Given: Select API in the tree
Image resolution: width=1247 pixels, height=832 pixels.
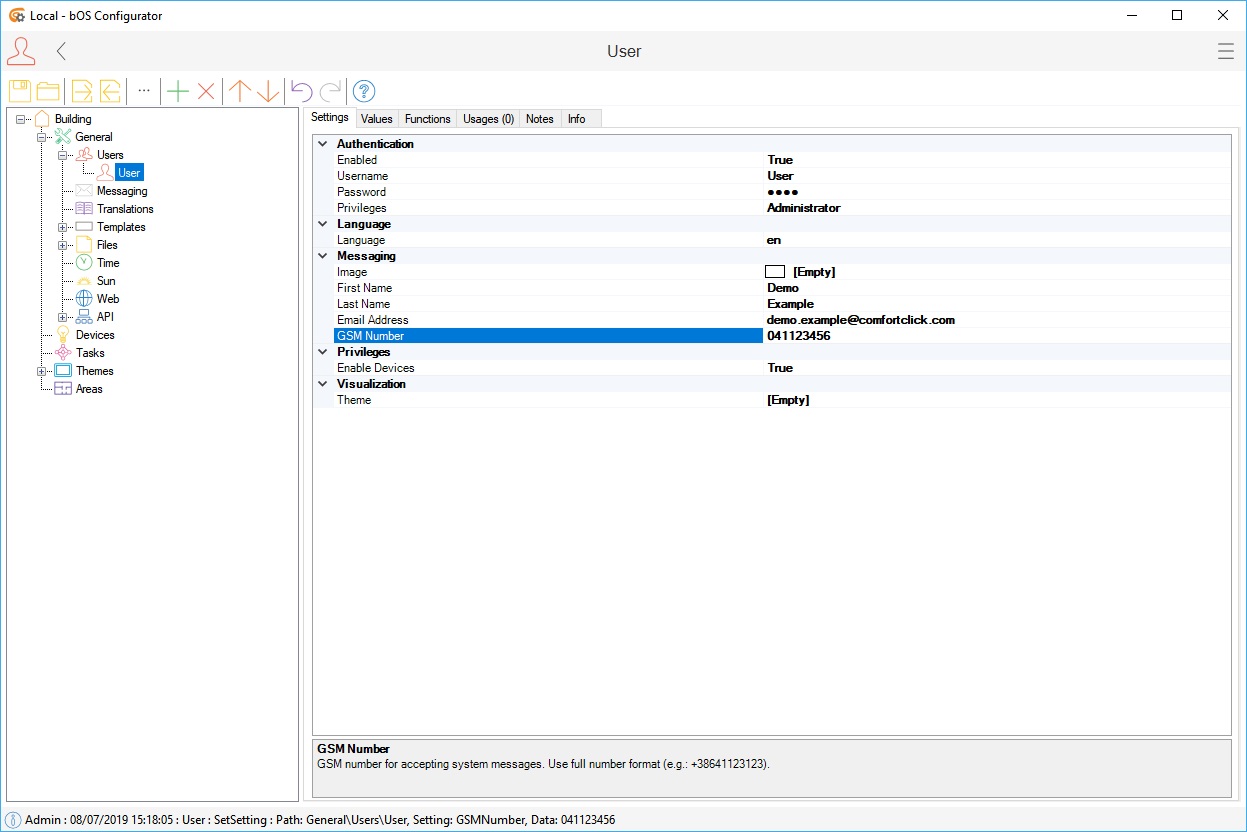Looking at the screenshot, I should click(105, 317).
